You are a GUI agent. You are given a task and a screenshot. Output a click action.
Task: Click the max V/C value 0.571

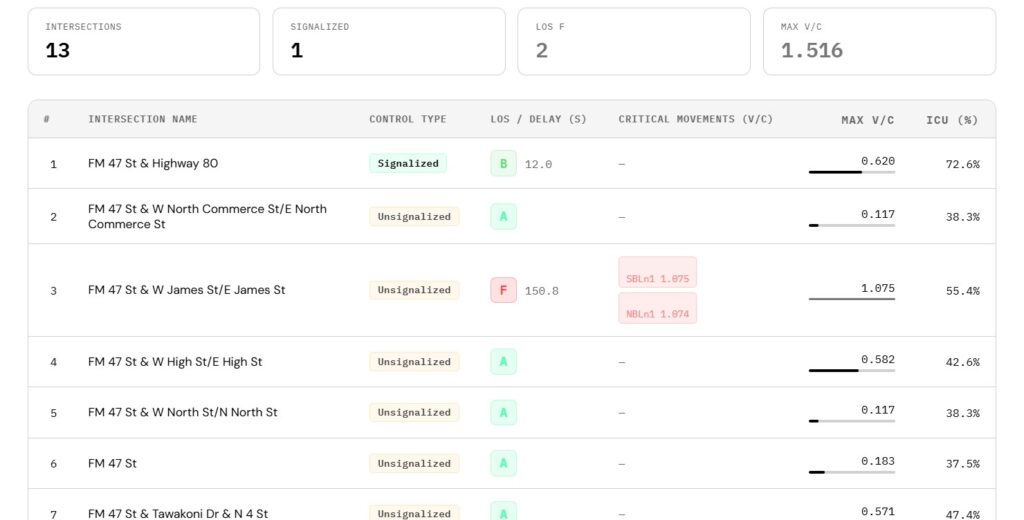(x=878, y=512)
